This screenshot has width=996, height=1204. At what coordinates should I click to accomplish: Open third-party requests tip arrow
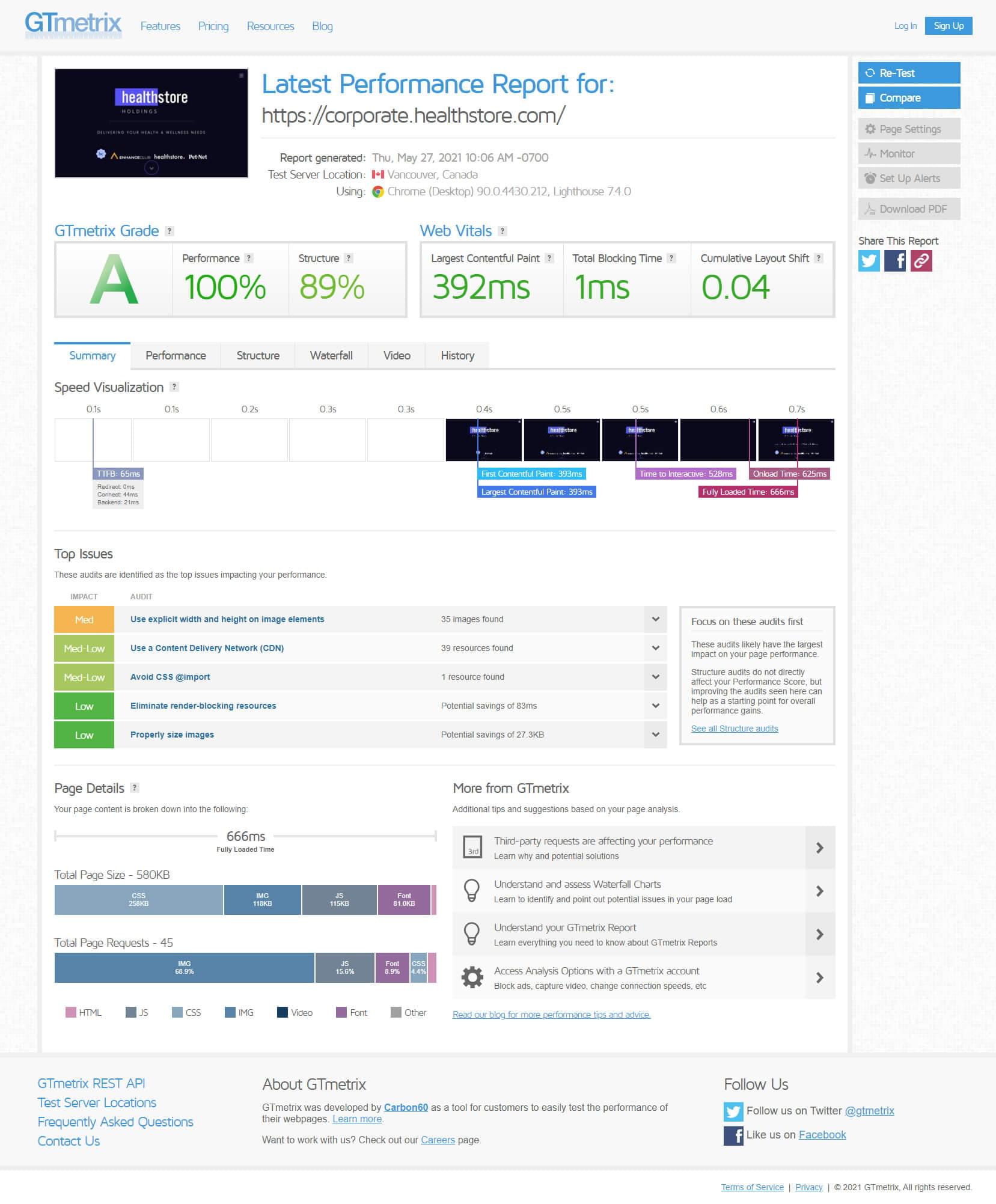819,848
